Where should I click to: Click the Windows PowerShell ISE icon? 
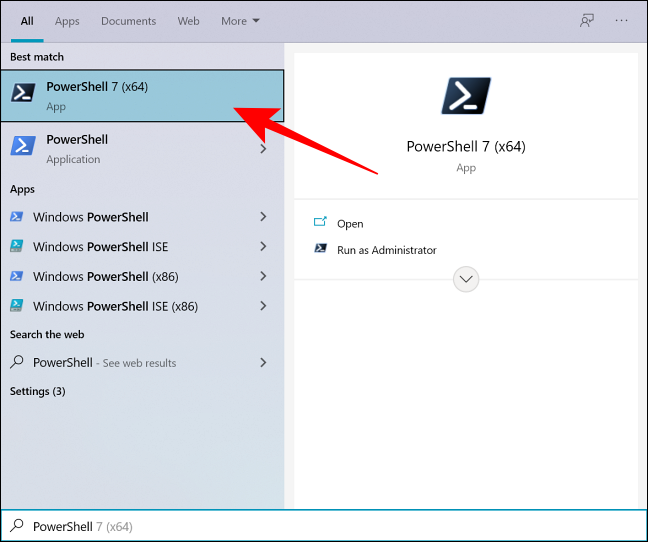tap(17, 247)
